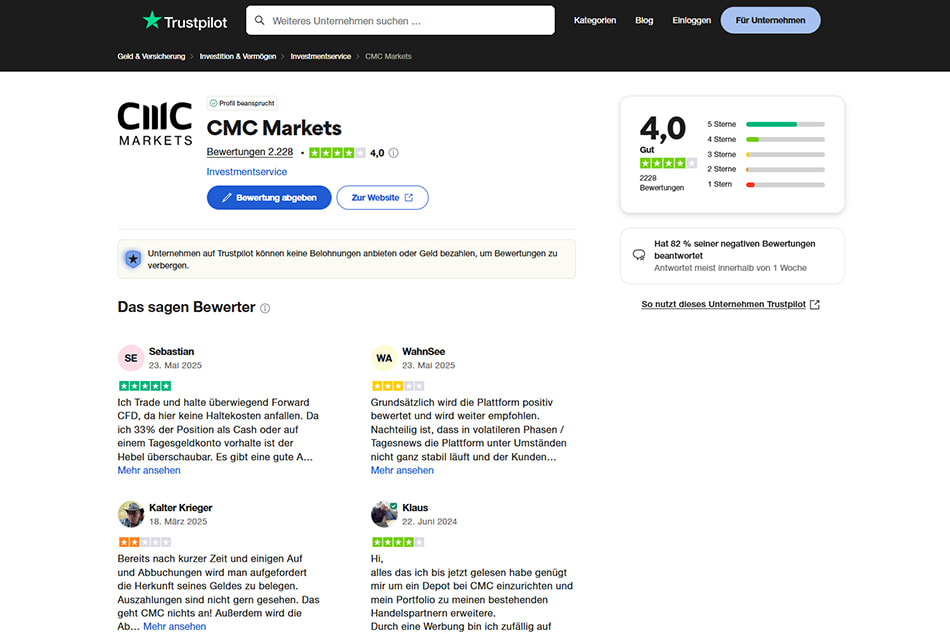
Task: Click the speech bubble reply icon
Action: click(639, 255)
